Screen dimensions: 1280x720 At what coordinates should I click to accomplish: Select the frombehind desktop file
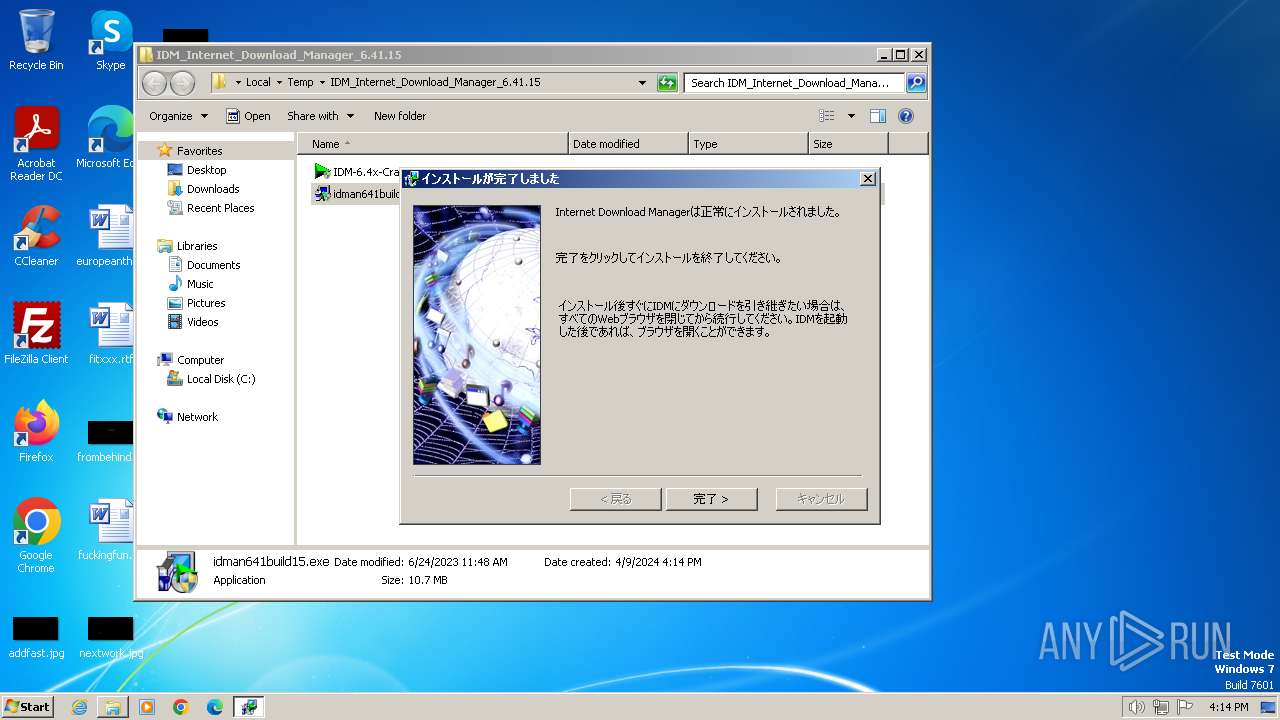pos(105,441)
